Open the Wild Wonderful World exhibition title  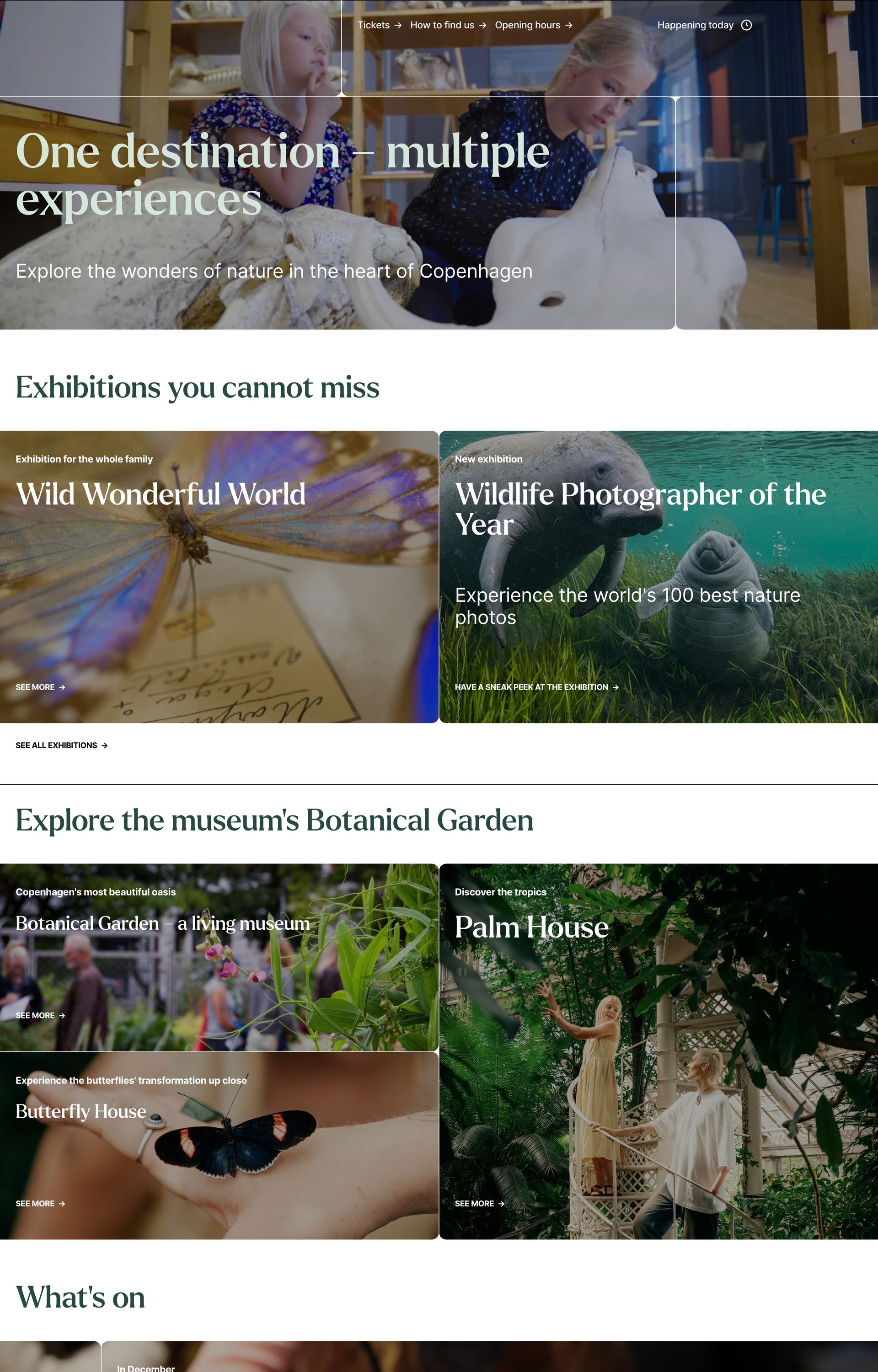(161, 494)
